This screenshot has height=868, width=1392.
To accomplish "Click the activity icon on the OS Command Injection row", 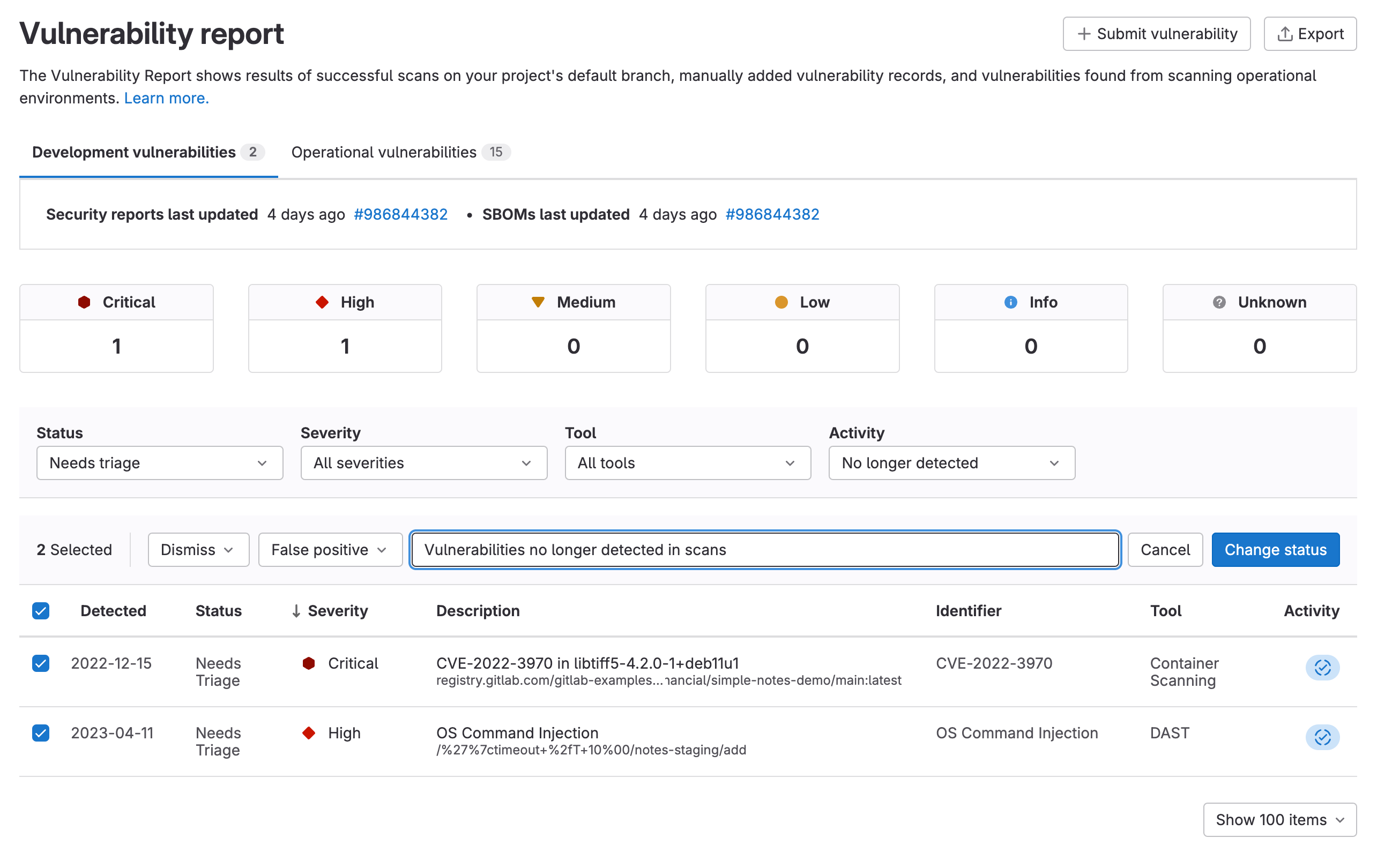I will coord(1322,738).
